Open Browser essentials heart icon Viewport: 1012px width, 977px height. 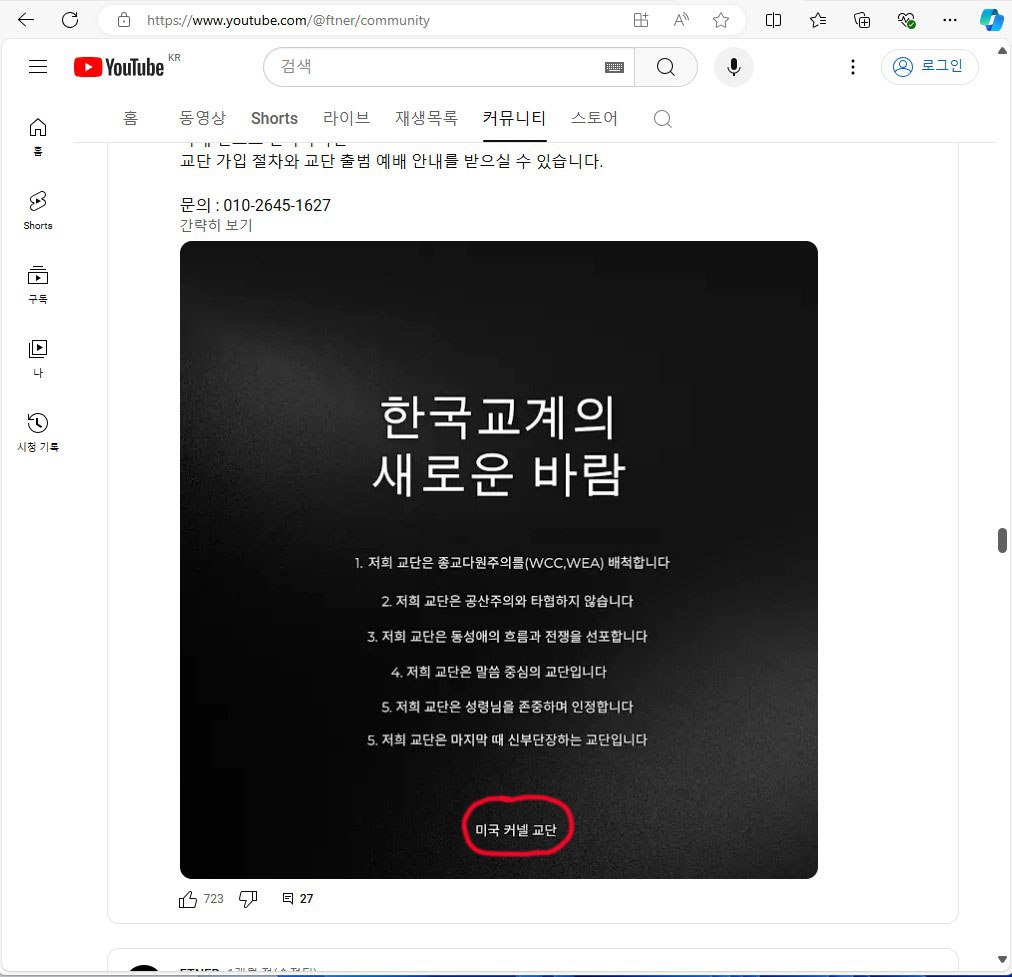pyautogui.click(x=906, y=20)
